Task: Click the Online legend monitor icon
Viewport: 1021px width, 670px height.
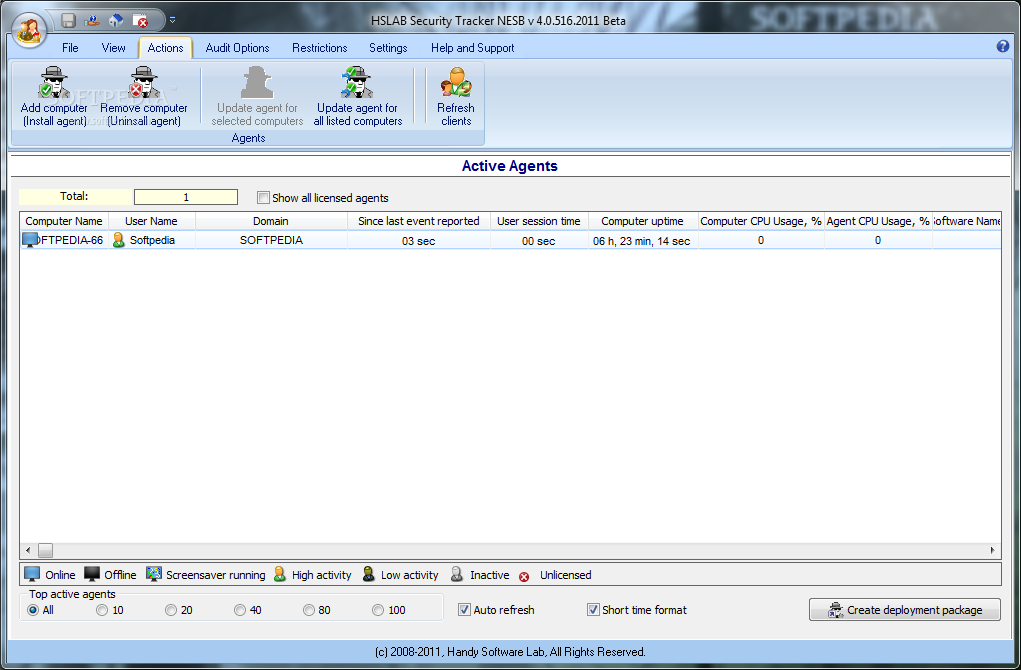Action: [x=32, y=574]
